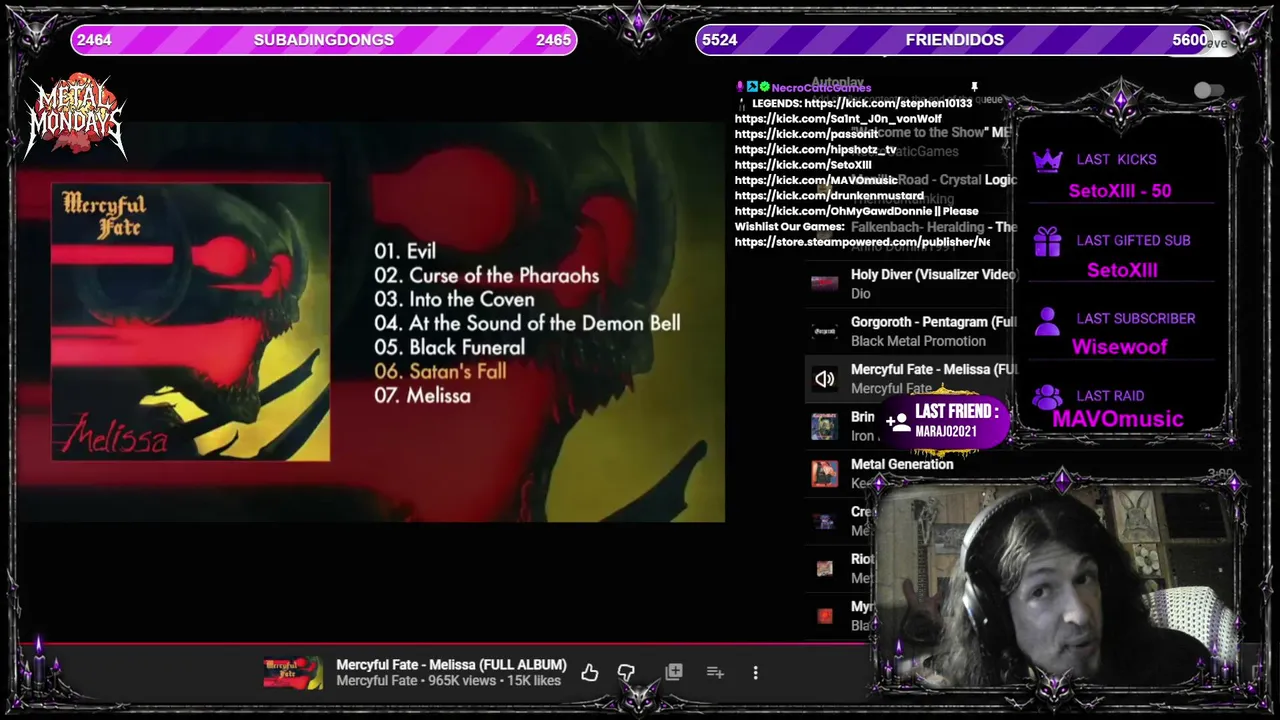Select Mercyful Fate - Melissa queue entry
This screenshot has width=1280, height=720.
pyautogui.click(x=910, y=379)
